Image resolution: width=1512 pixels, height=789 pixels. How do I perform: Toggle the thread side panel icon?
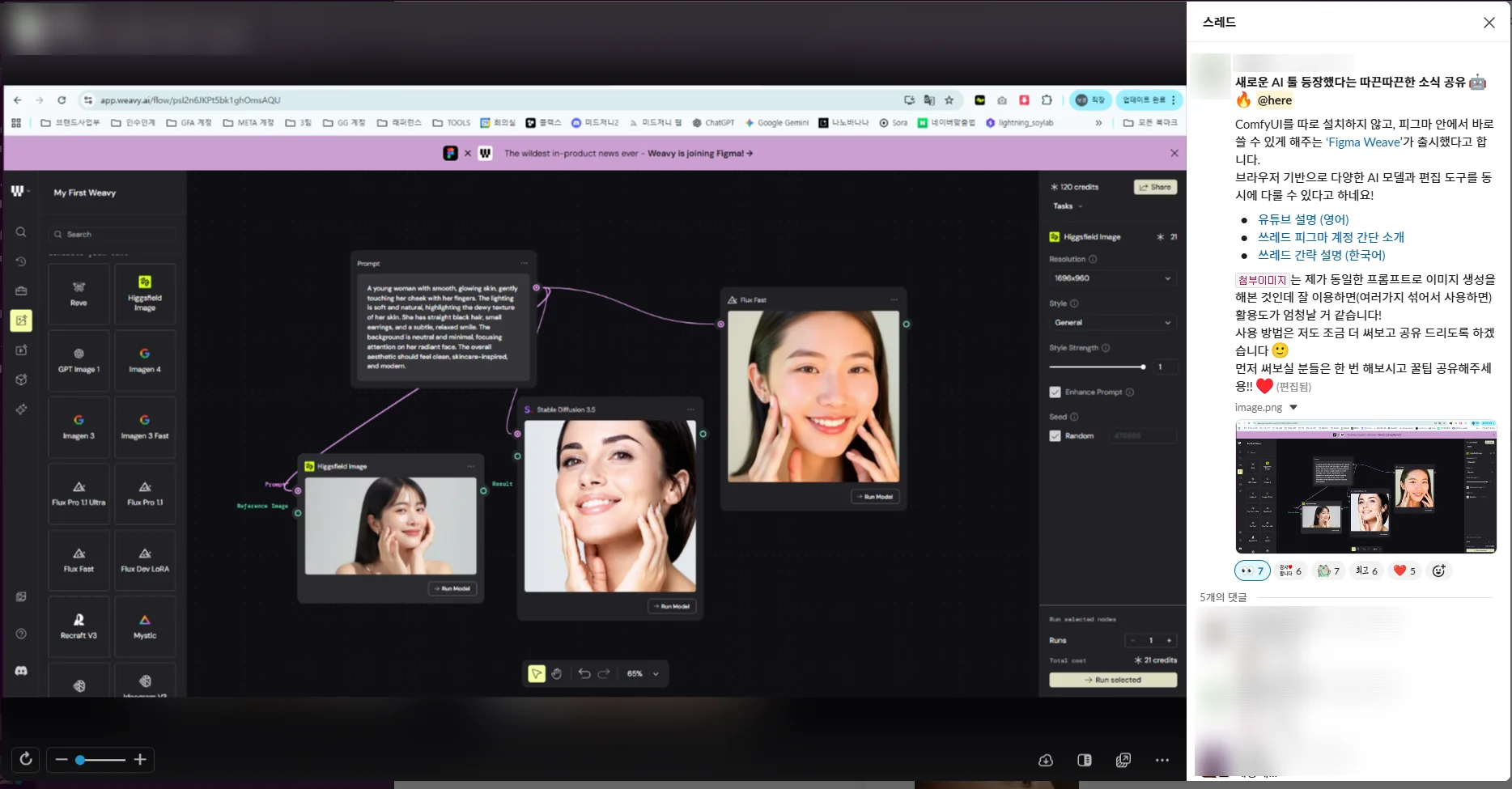1085,761
